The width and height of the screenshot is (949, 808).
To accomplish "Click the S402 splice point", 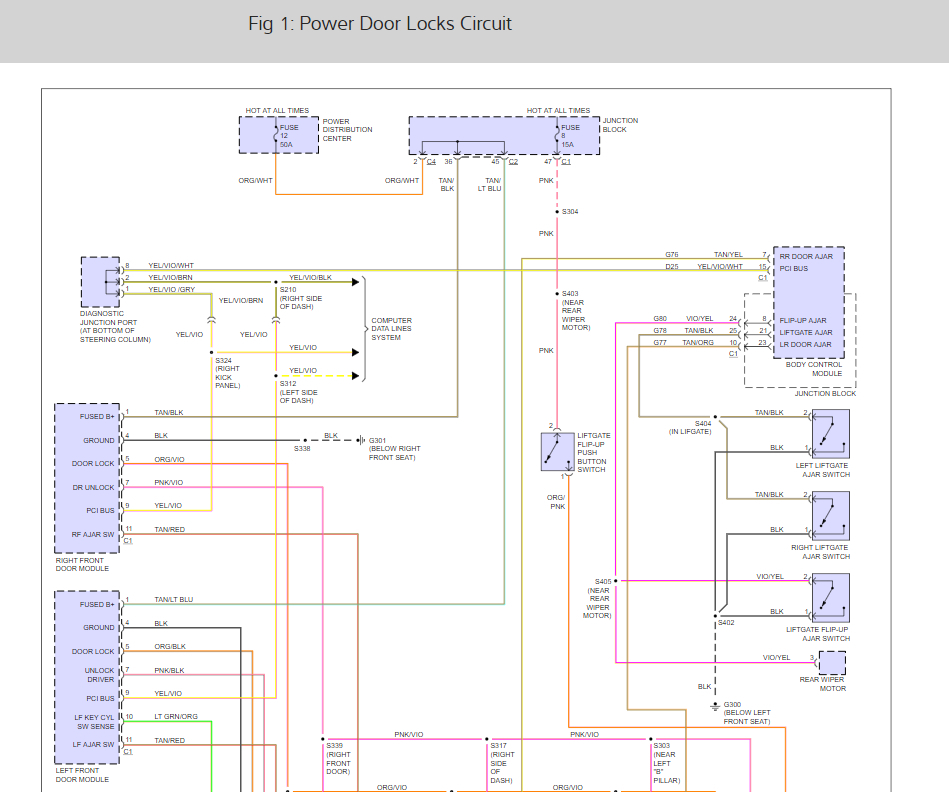I will (x=715, y=616).
